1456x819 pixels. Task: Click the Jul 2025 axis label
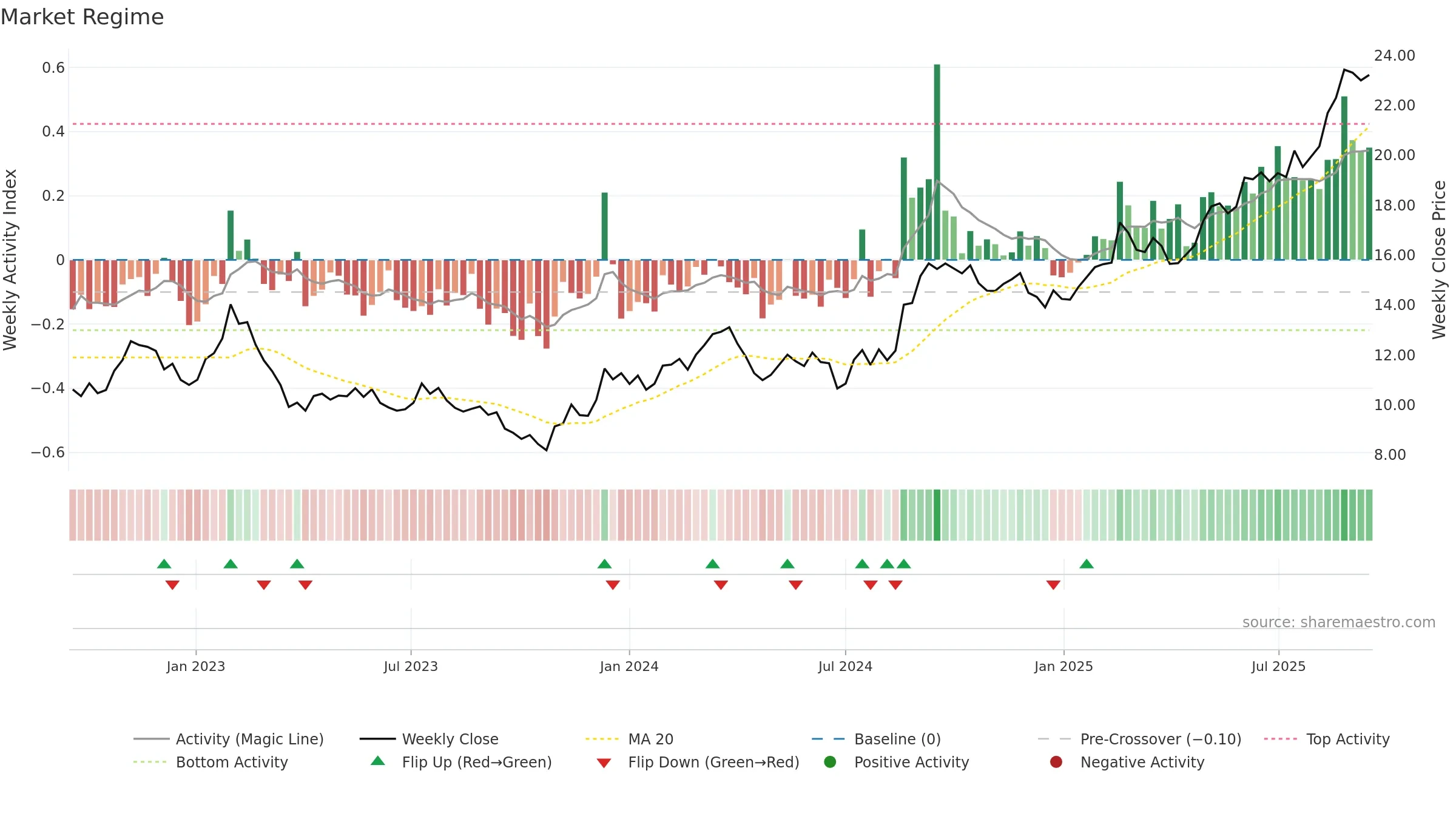[1278, 667]
